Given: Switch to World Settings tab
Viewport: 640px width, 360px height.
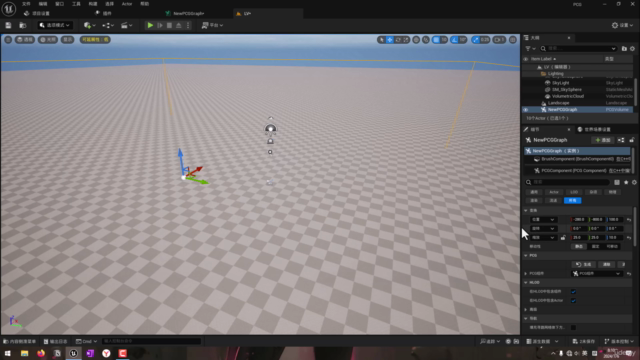Looking at the screenshot, I should tap(594, 129).
